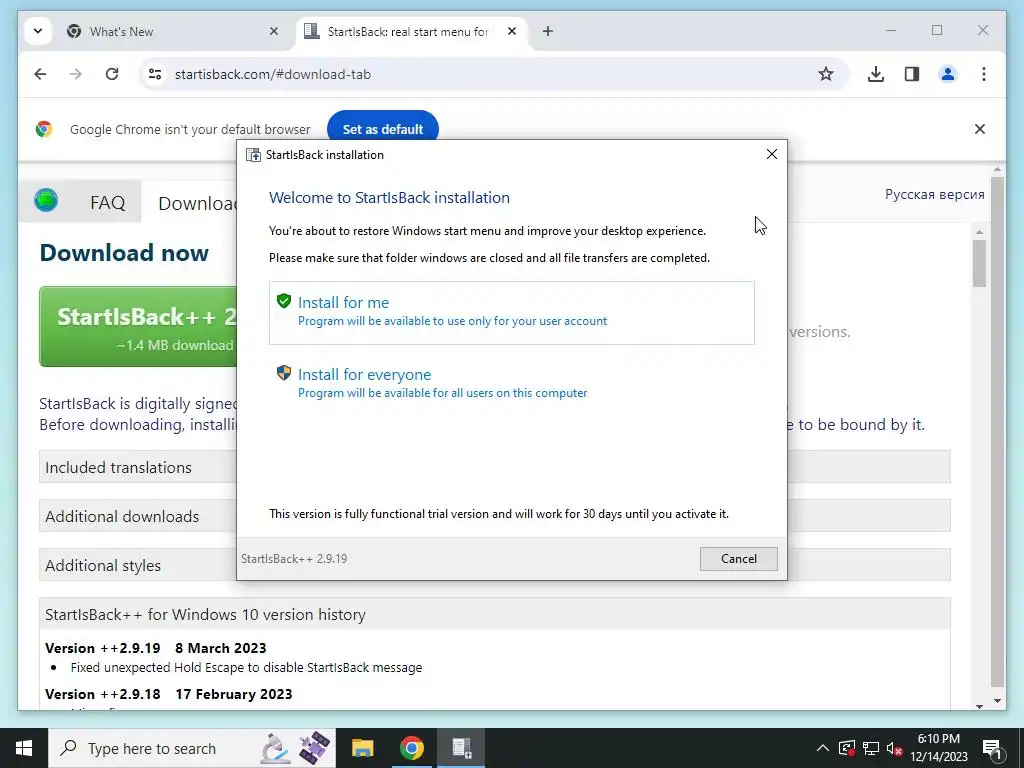Choose Install for everyone option
The width and height of the screenshot is (1024, 768).
coord(511,383)
